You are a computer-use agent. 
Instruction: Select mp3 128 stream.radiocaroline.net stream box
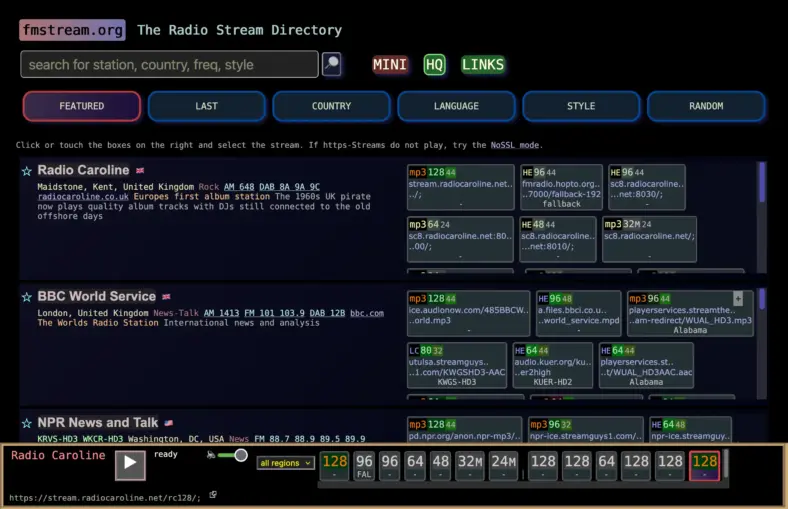click(x=460, y=187)
